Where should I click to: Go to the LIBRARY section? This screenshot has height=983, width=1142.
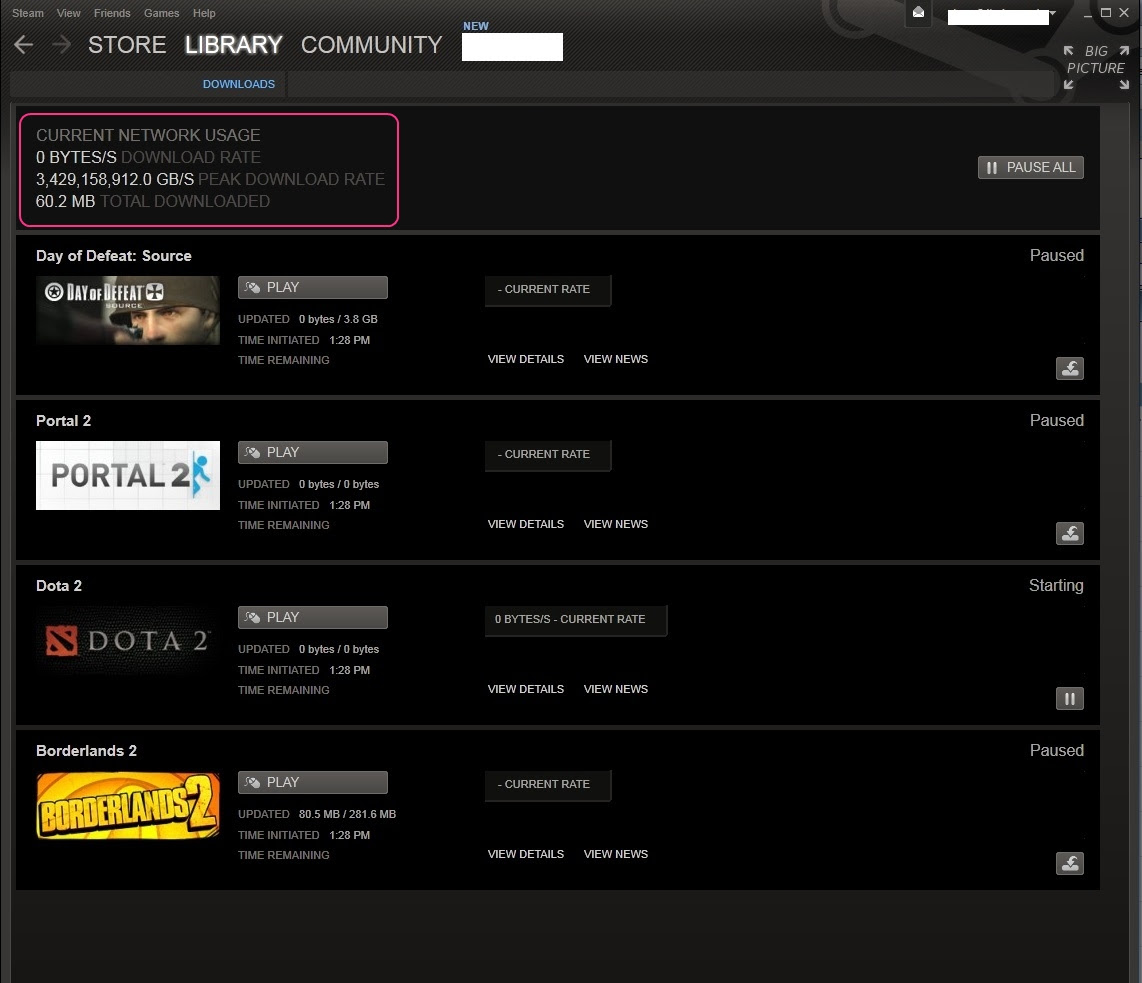pos(233,45)
